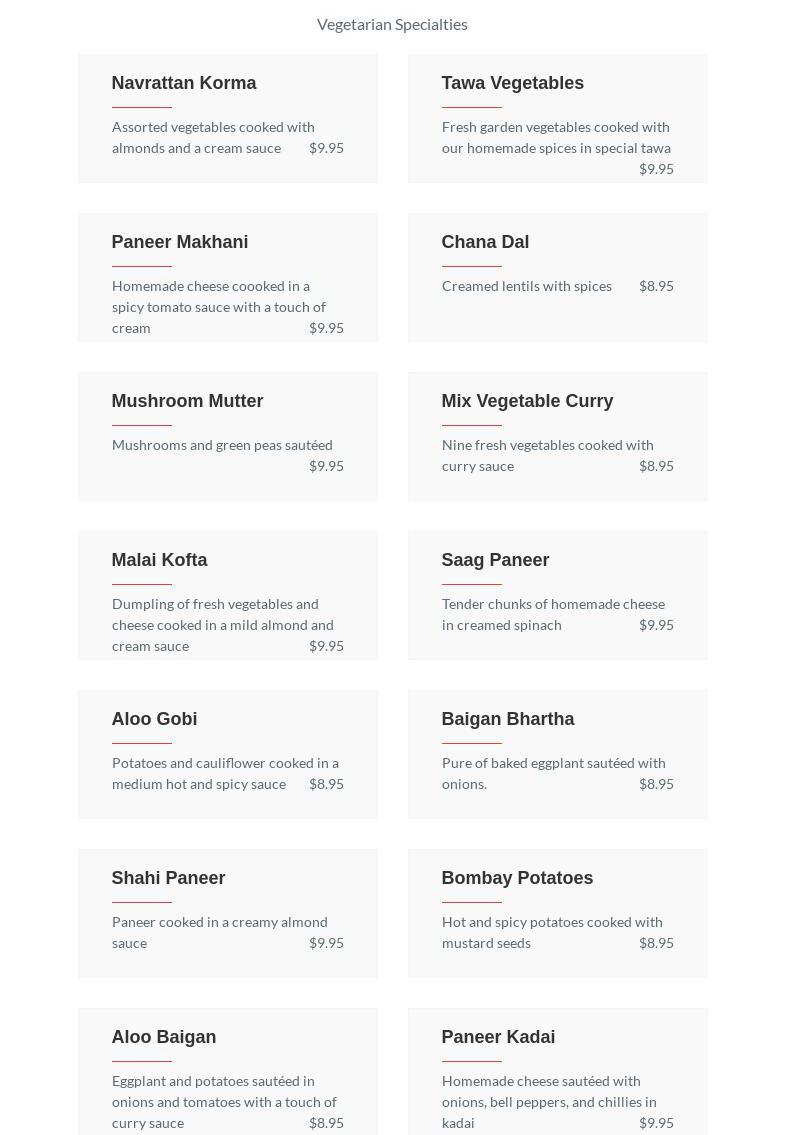This screenshot has height=1135, width=785.
Task: Click the Saag Paneer description text
Action: point(553,614)
